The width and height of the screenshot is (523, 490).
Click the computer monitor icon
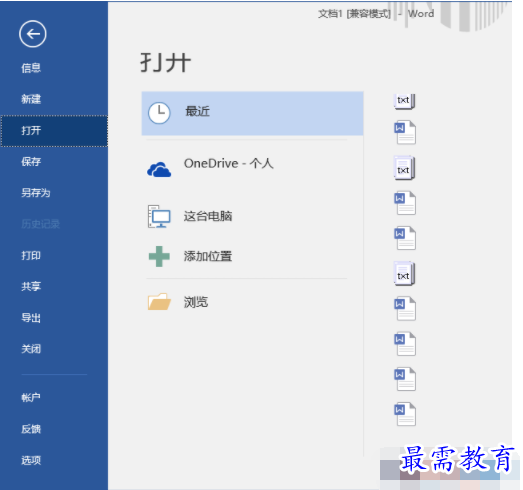[x=159, y=216]
